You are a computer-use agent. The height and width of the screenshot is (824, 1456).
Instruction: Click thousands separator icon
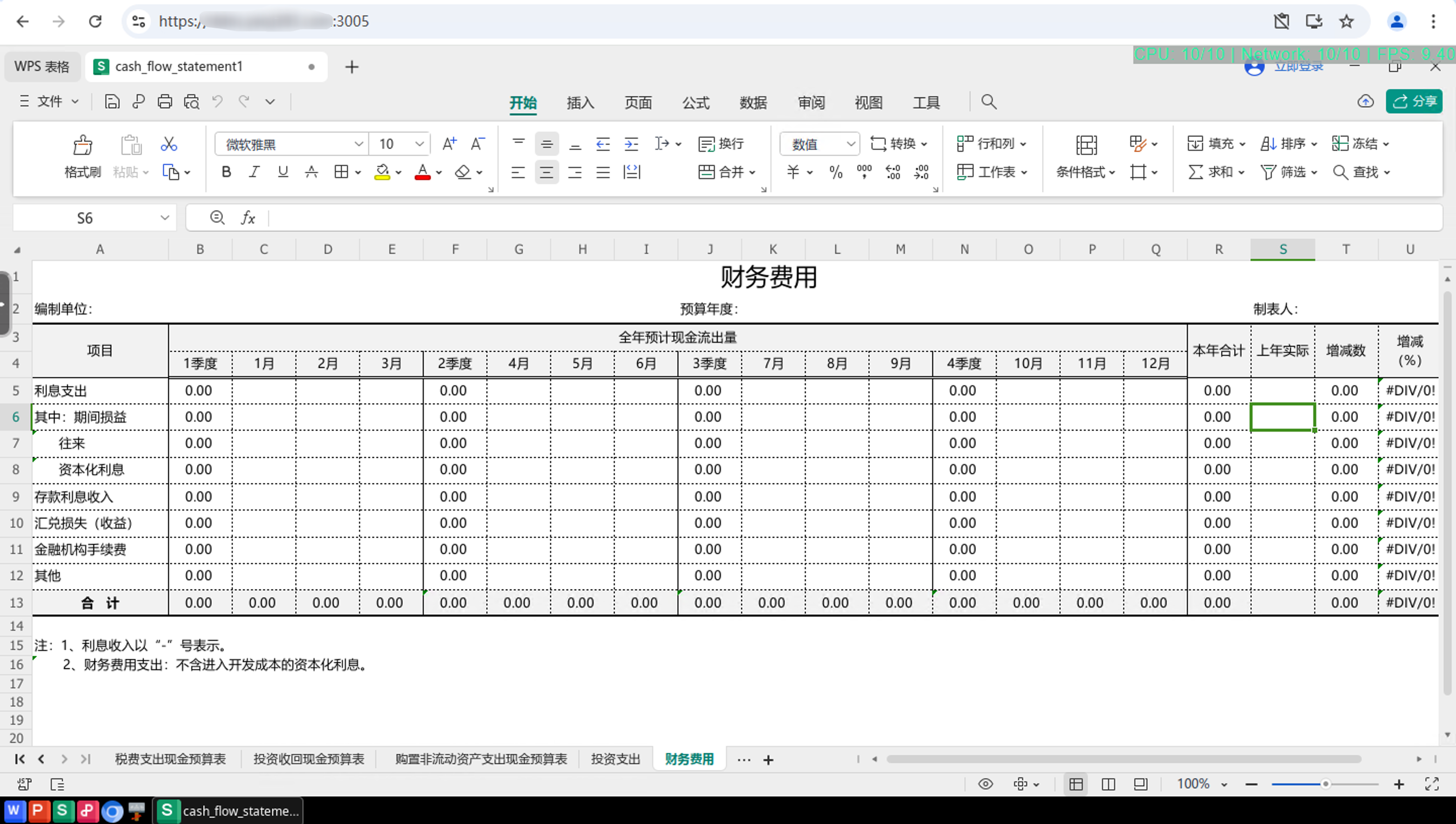point(864,172)
